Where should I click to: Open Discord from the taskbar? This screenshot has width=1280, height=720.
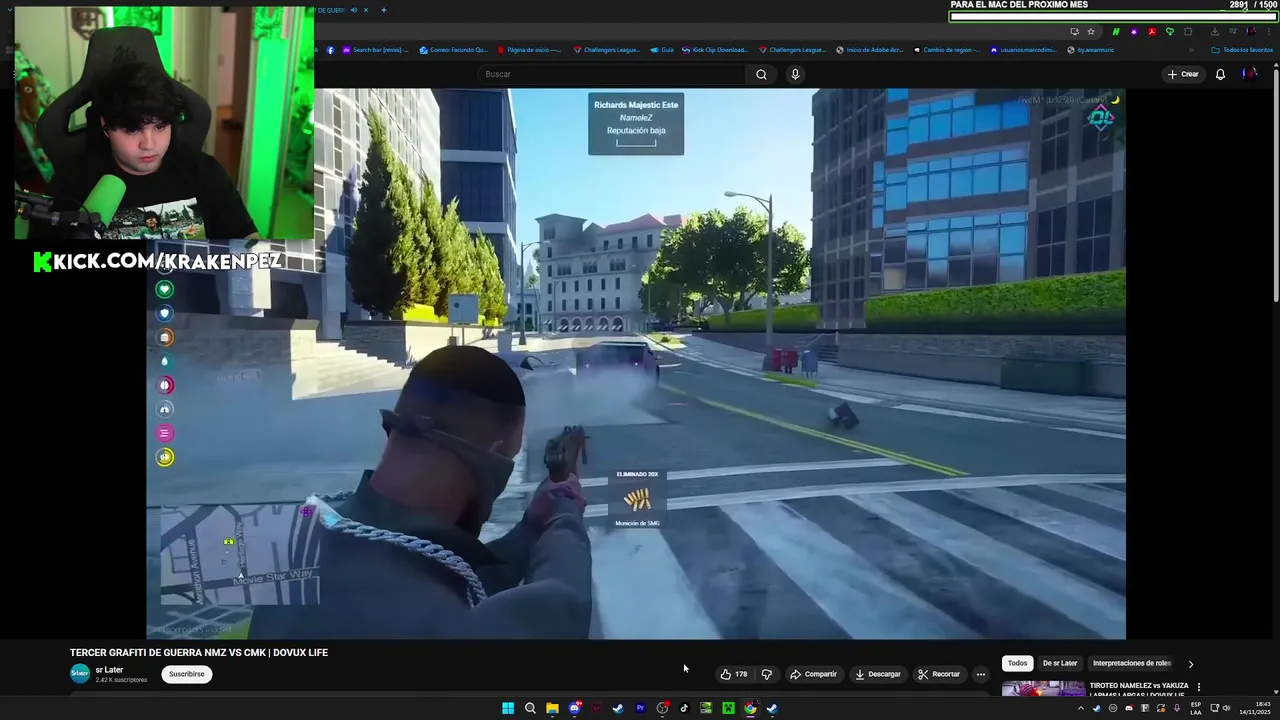pyautogui.click(x=574, y=708)
